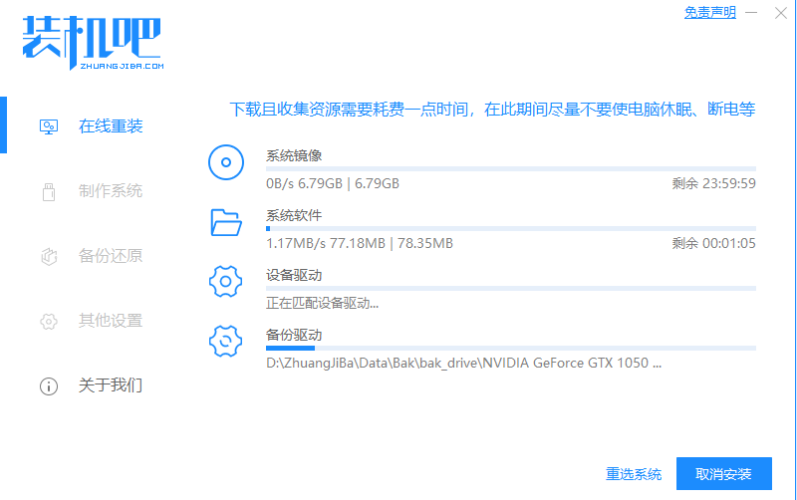
Task: Open the 其他设置 section
Action: tap(110, 321)
